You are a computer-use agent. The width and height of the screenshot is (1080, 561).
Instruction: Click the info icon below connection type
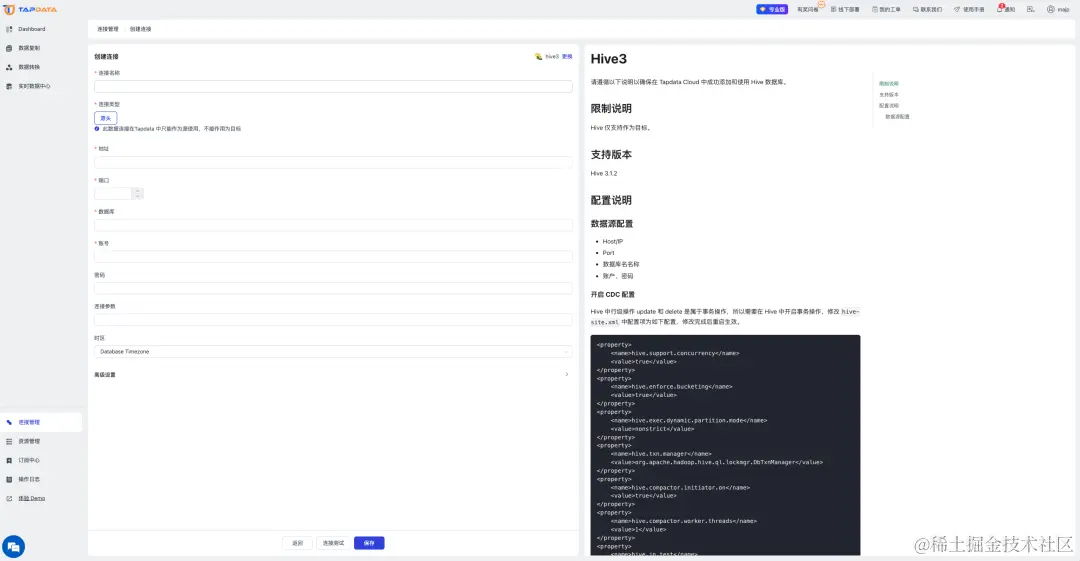(97, 129)
